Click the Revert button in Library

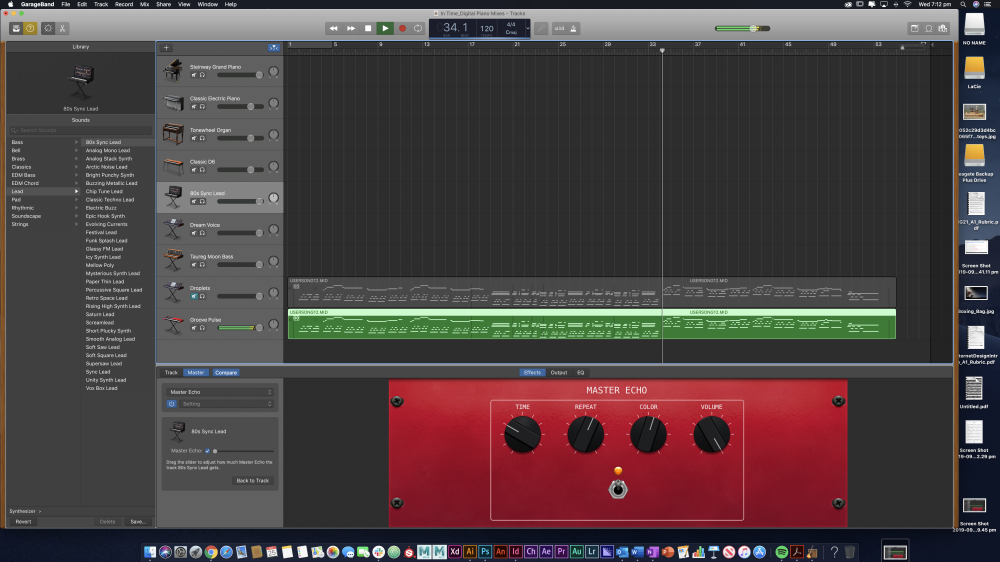(24, 522)
